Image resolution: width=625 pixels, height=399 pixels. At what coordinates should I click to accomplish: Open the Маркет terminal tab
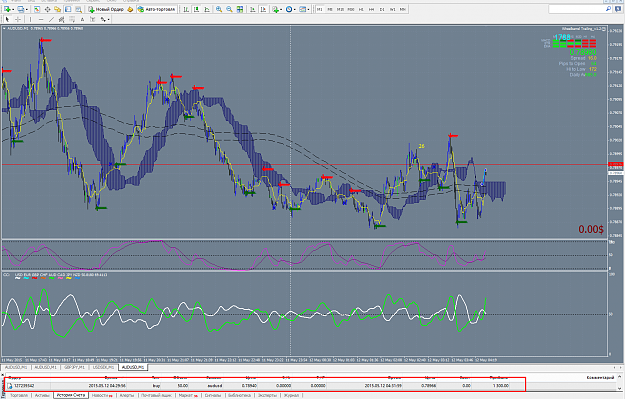[188, 395]
